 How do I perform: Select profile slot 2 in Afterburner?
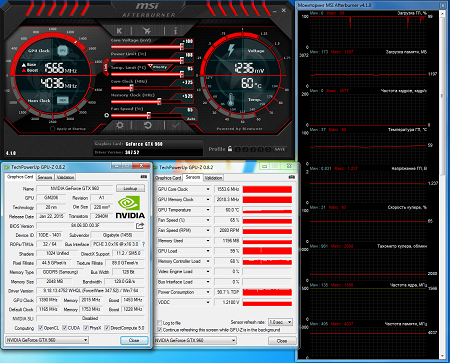point(245,149)
